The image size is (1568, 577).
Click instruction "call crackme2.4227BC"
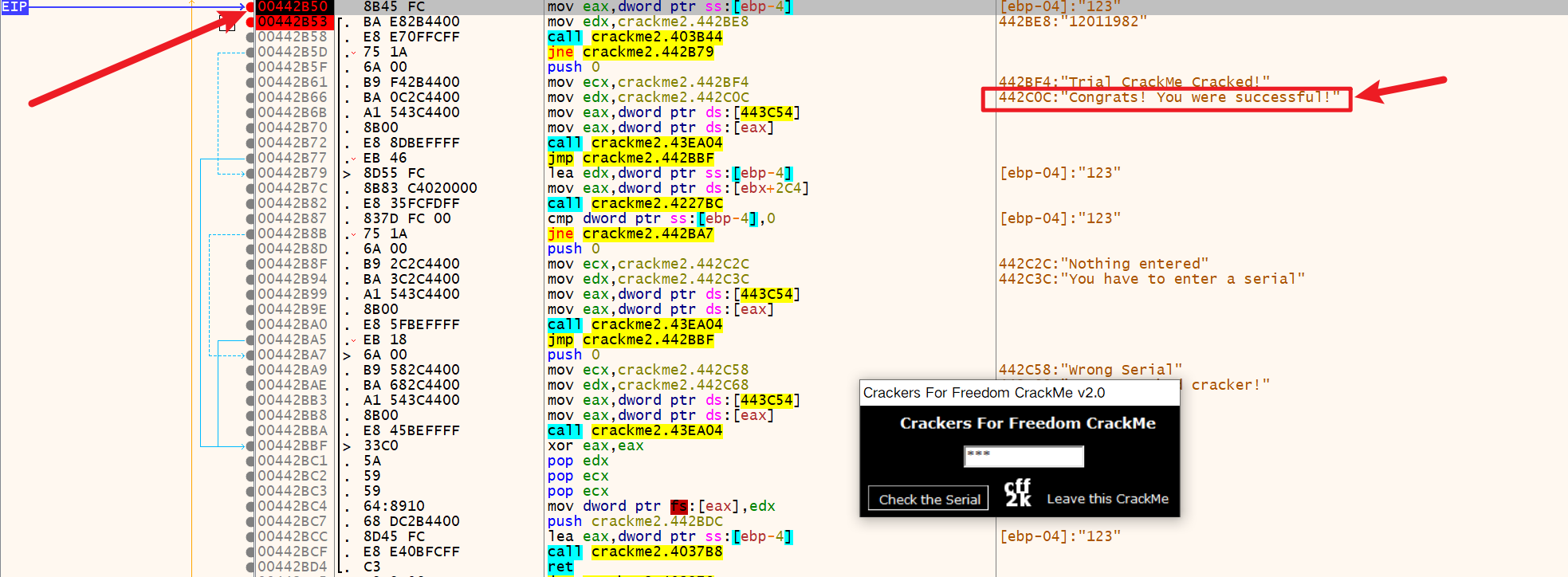[635, 204]
